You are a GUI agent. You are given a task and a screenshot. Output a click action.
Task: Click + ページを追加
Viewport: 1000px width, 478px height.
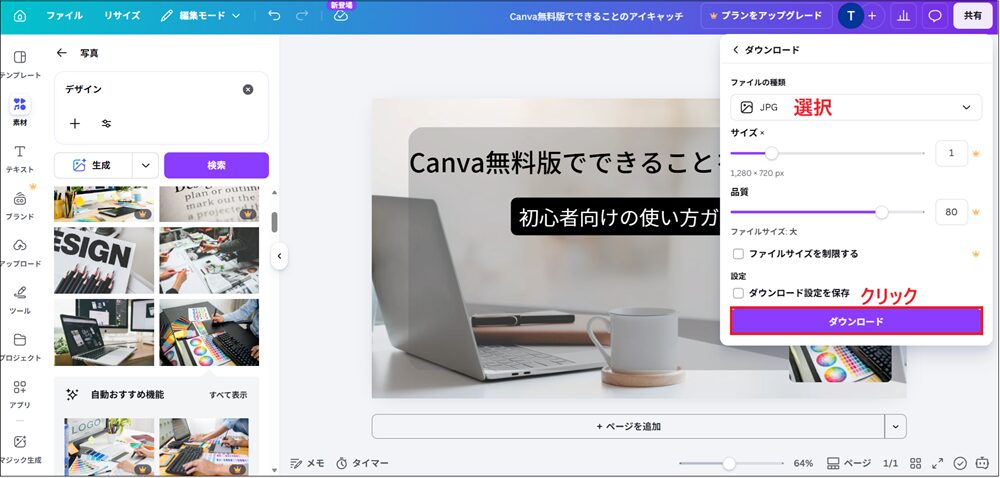tap(628, 426)
